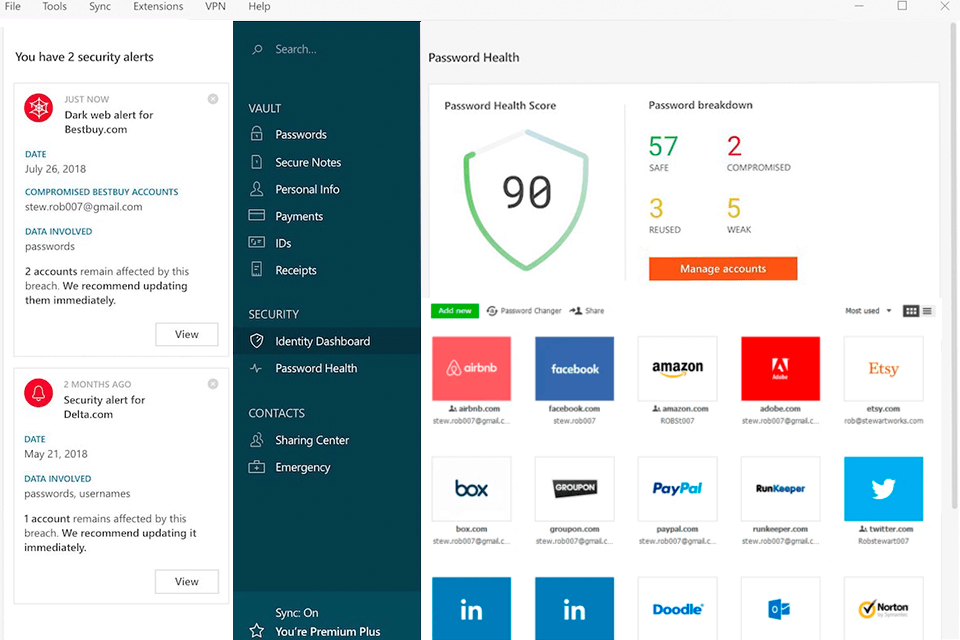Select the Payments card icon
The width and height of the screenshot is (960, 640).
257,216
